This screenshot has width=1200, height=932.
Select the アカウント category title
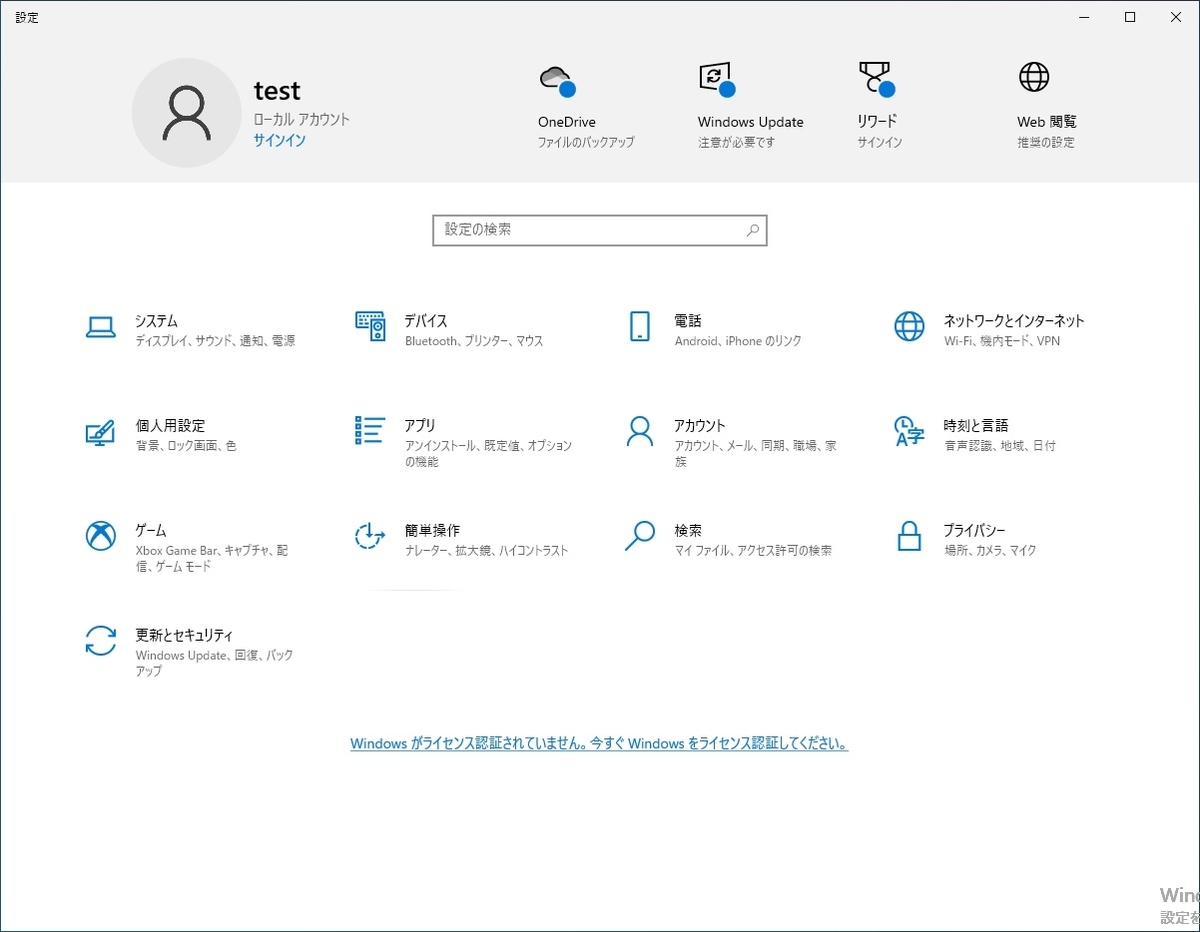click(700, 426)
